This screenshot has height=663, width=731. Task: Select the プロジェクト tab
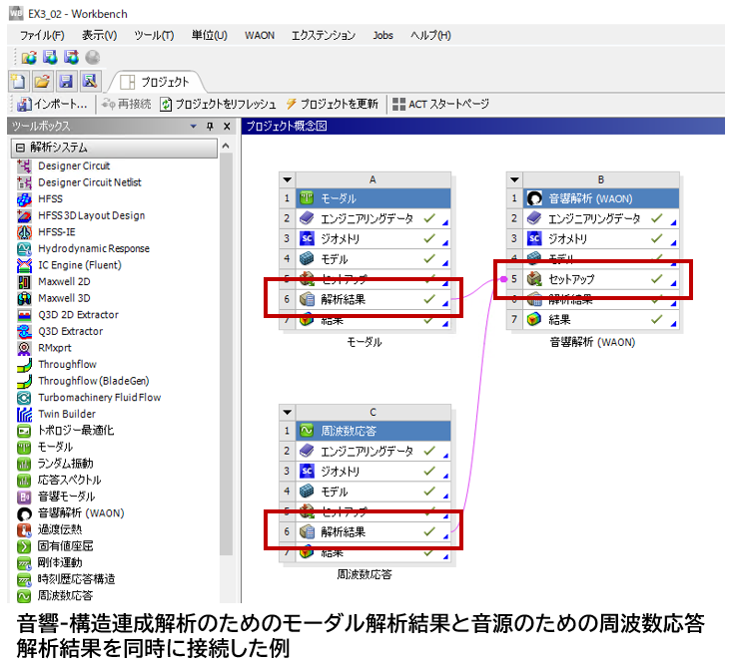click(157, 82)
